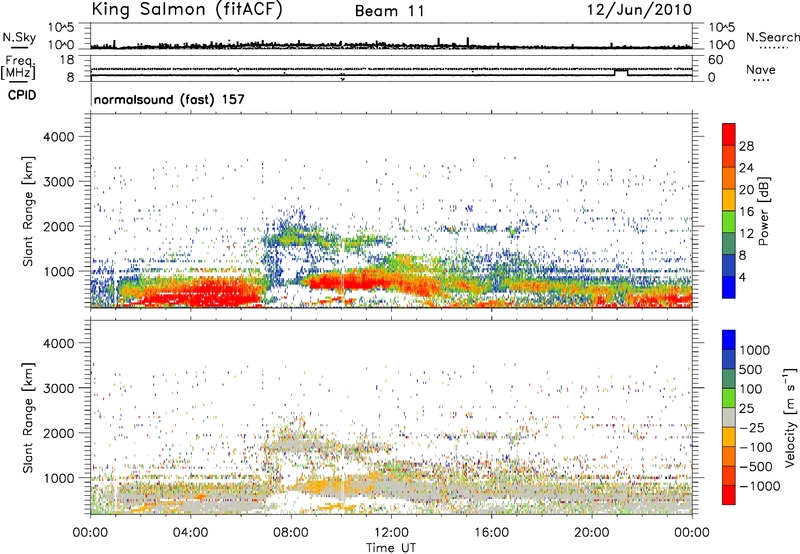Click the 'CPID' row label
This screenshot has height=554, width=800.
[22, 95]
